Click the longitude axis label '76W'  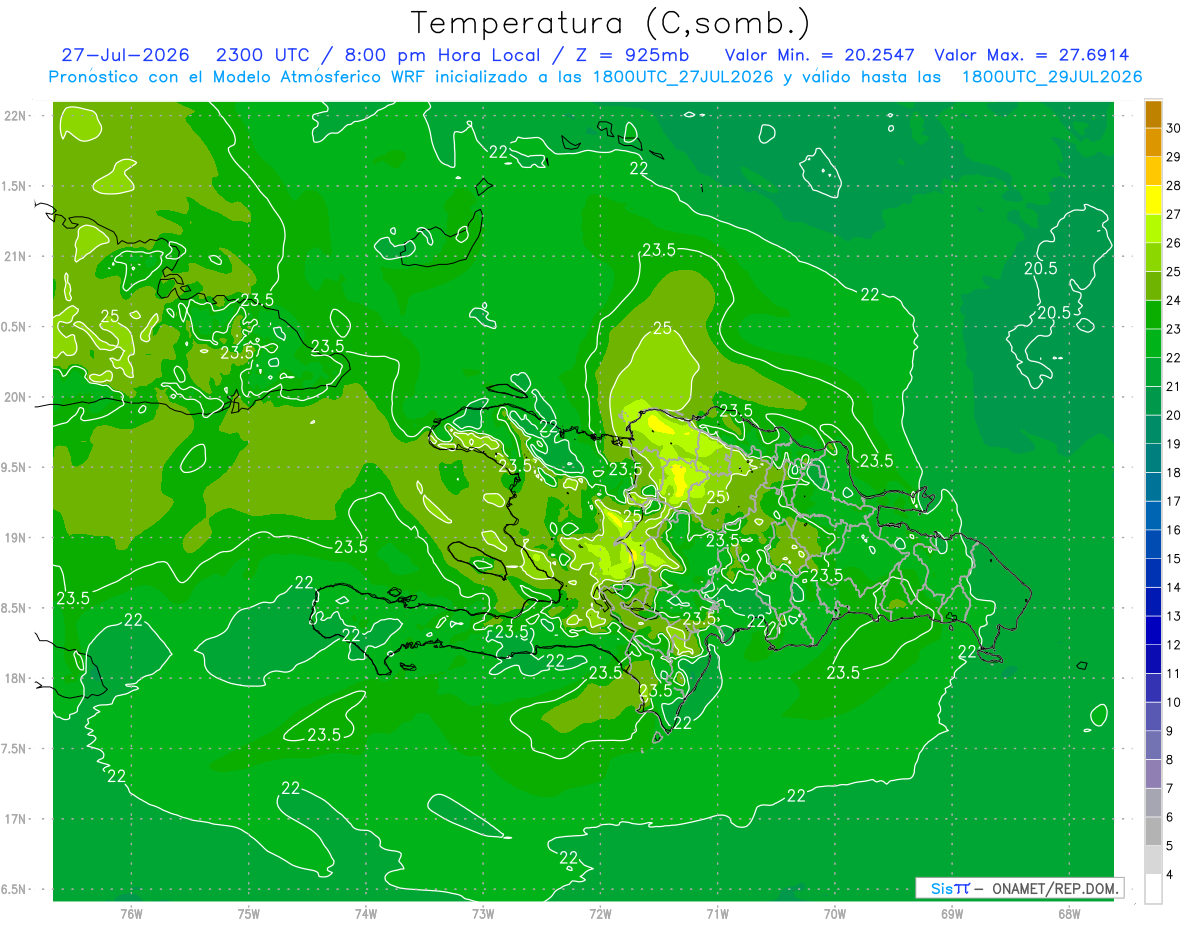131,914
